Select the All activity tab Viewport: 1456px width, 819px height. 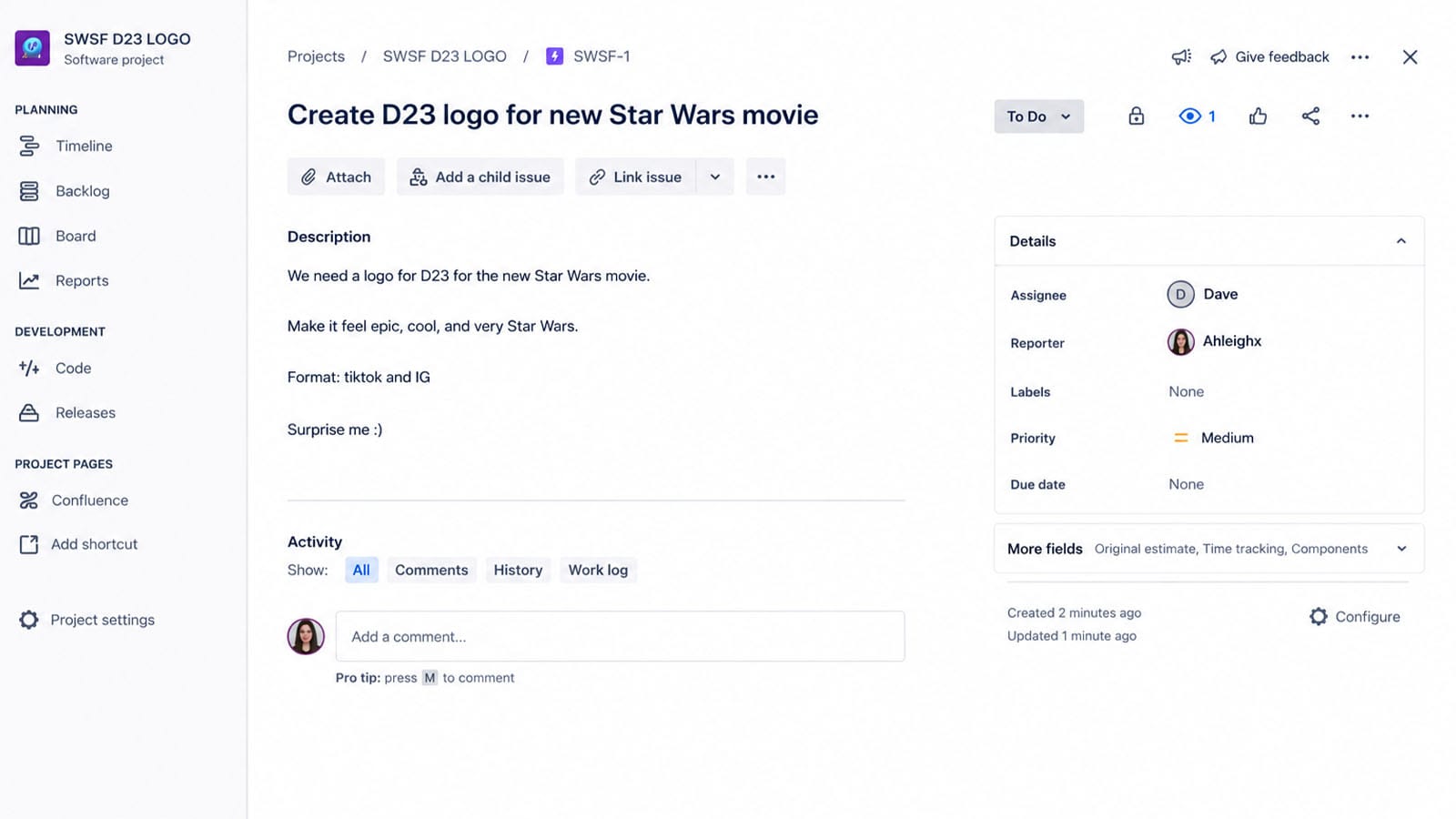361,571
